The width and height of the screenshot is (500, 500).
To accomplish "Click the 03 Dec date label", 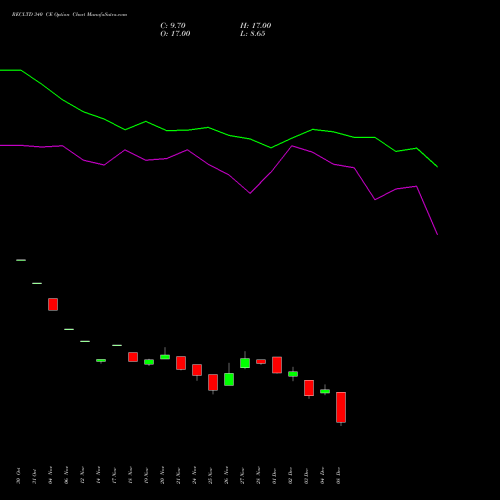I will point(306,476).
